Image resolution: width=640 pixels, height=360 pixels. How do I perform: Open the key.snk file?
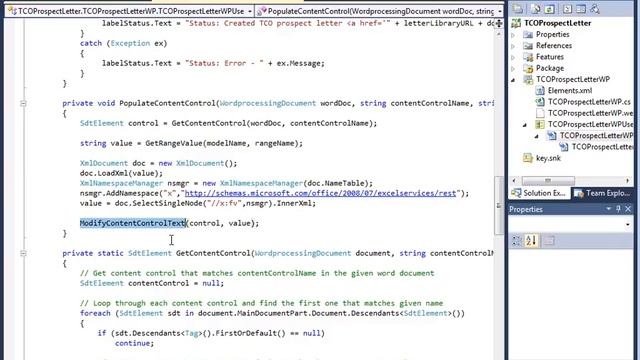[548, 158]
